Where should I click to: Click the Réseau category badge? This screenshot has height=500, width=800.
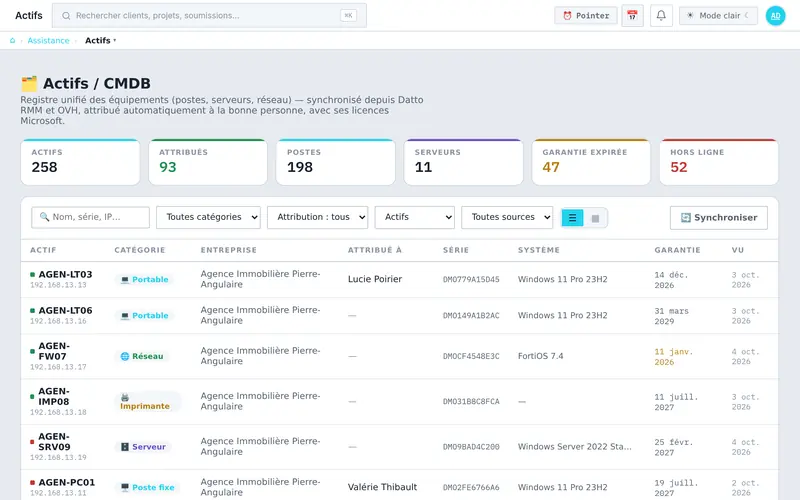tap(142, 356)
